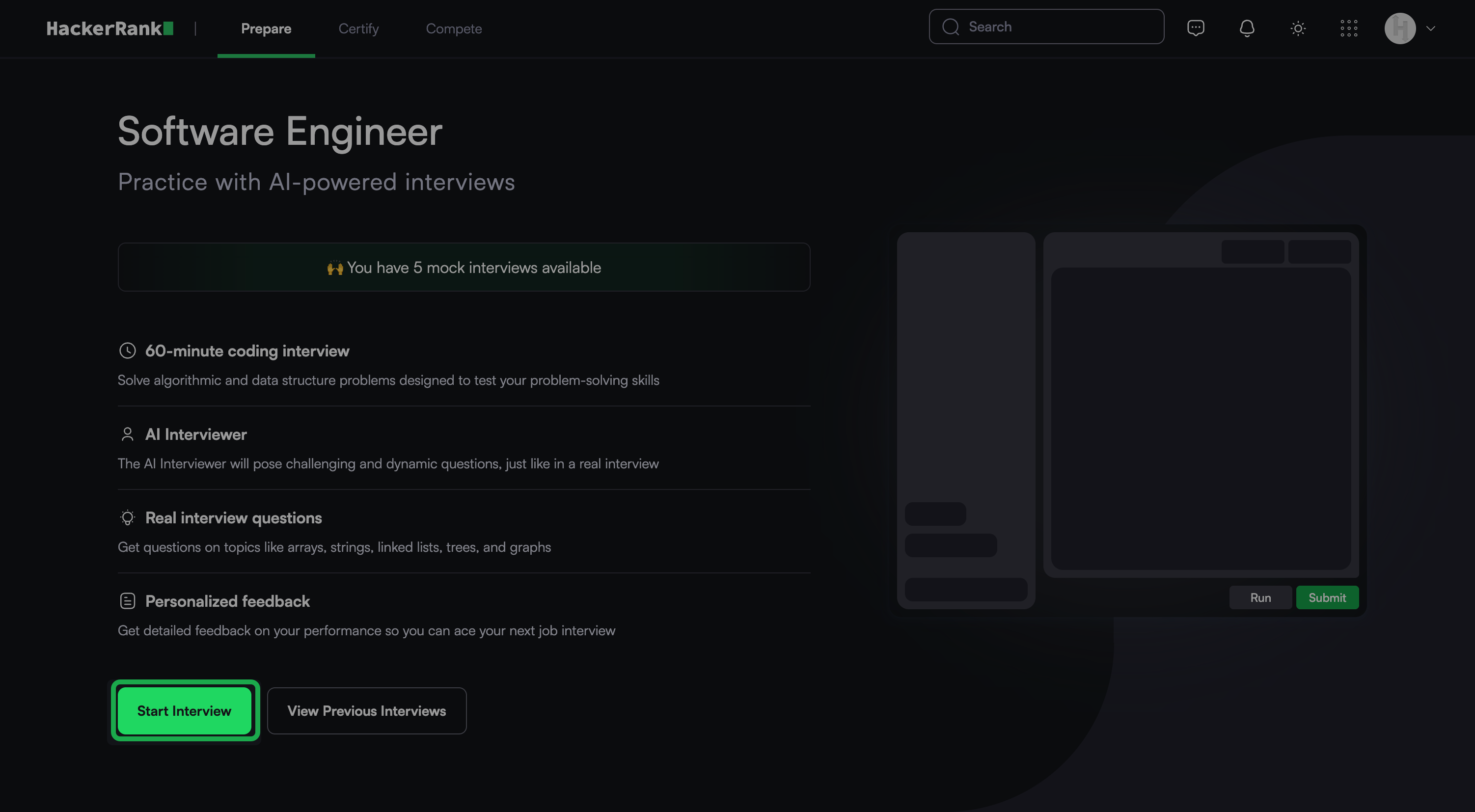Go to the Compete tab
Image resolution: width=1475 pixels, height=812 pixels.
(x=454, y=28)
